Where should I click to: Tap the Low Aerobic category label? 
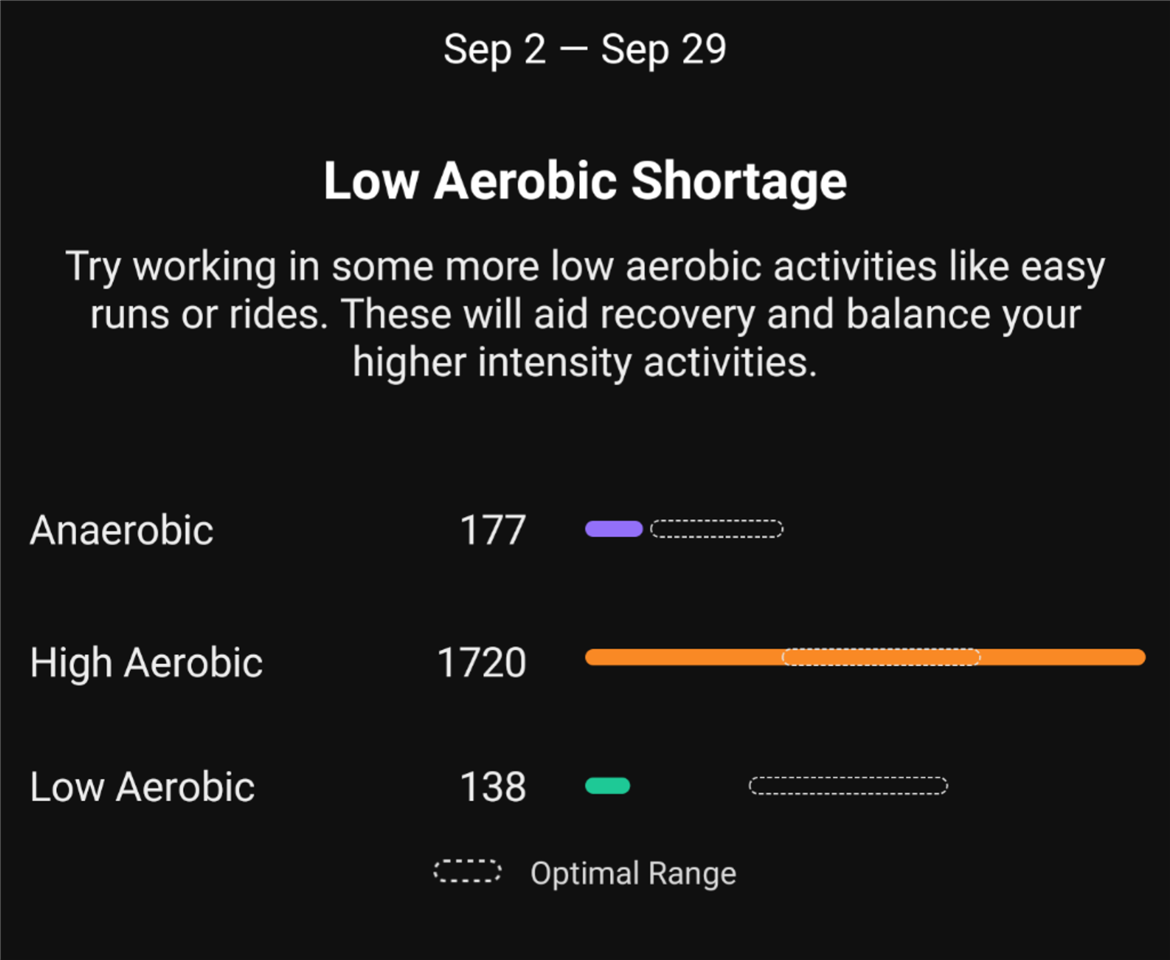point(142,787)
